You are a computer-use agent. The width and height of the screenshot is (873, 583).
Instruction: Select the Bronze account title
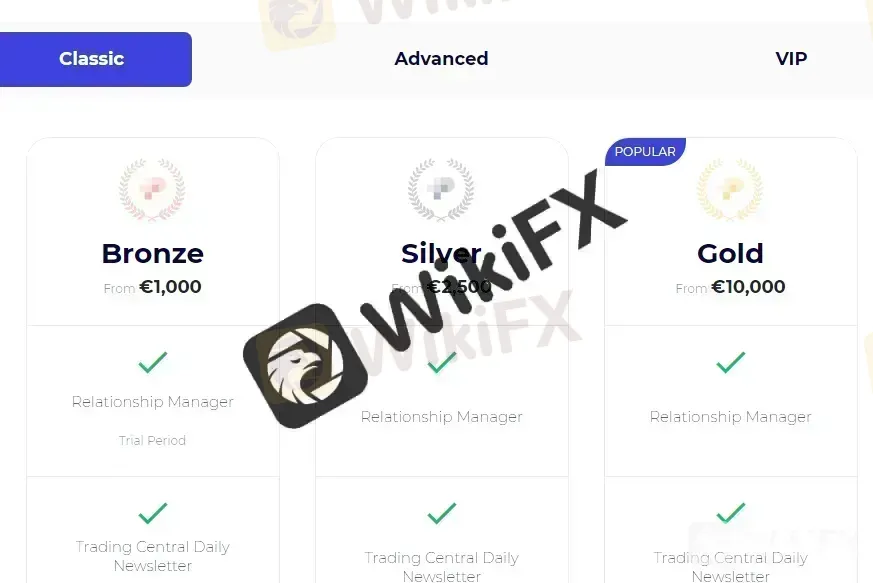pyautogui.click(x=153, y=254)
